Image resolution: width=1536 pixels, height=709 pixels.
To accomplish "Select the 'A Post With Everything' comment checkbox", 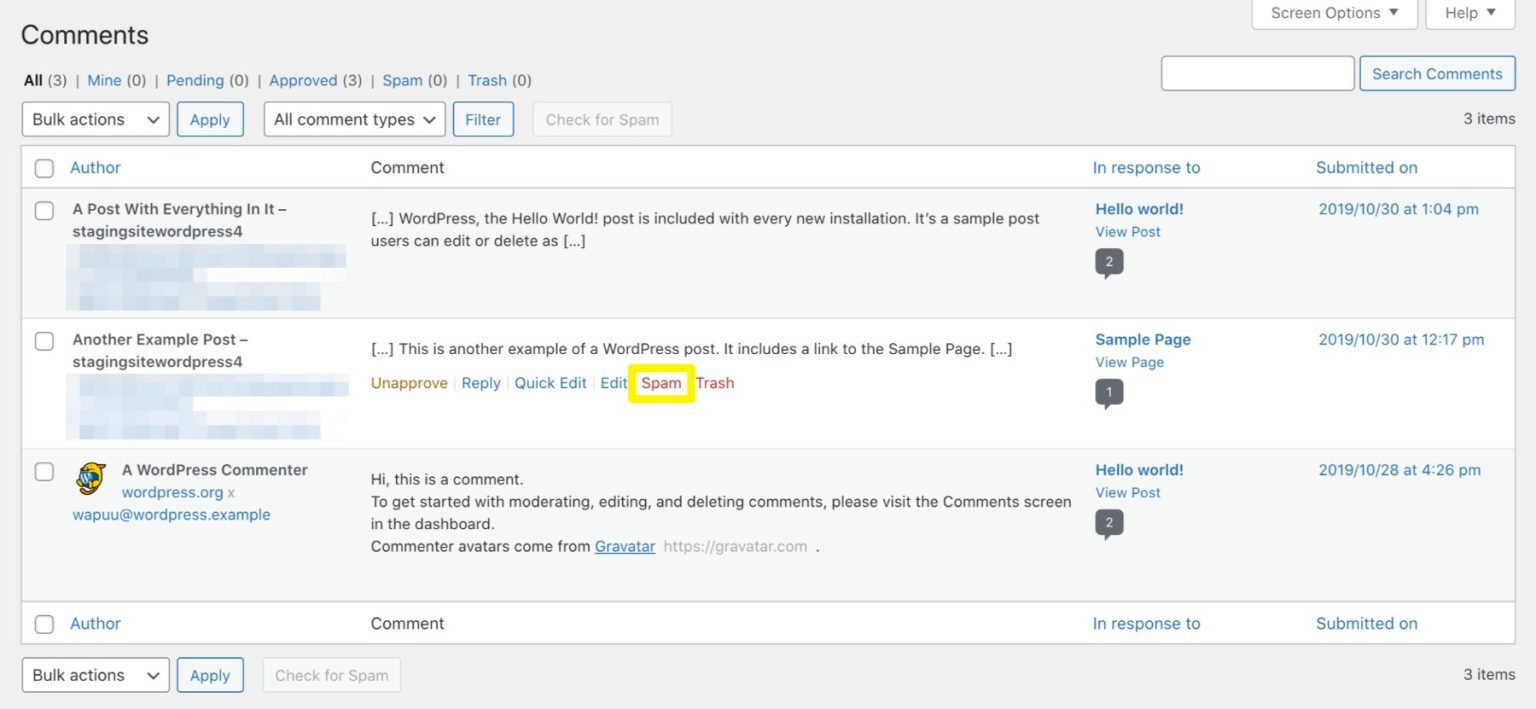I will (x=44, y=210).
